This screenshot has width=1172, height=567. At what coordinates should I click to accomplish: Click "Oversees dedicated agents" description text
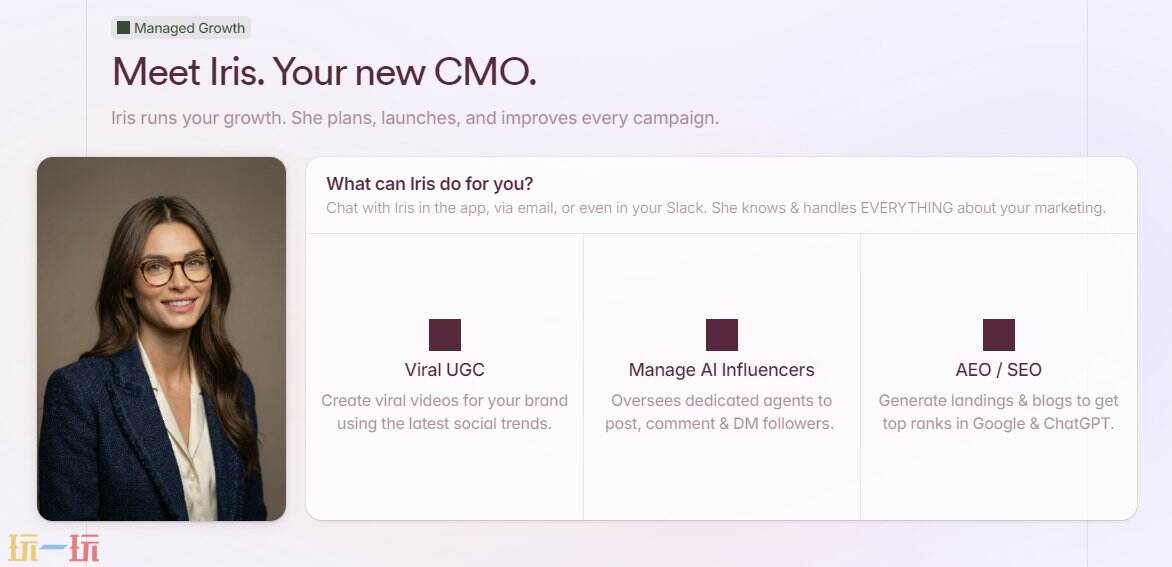coord(721,400)
